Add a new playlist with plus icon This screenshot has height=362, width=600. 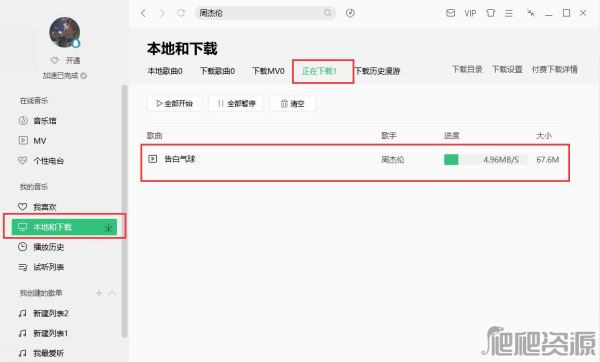[x=99, y=293]
